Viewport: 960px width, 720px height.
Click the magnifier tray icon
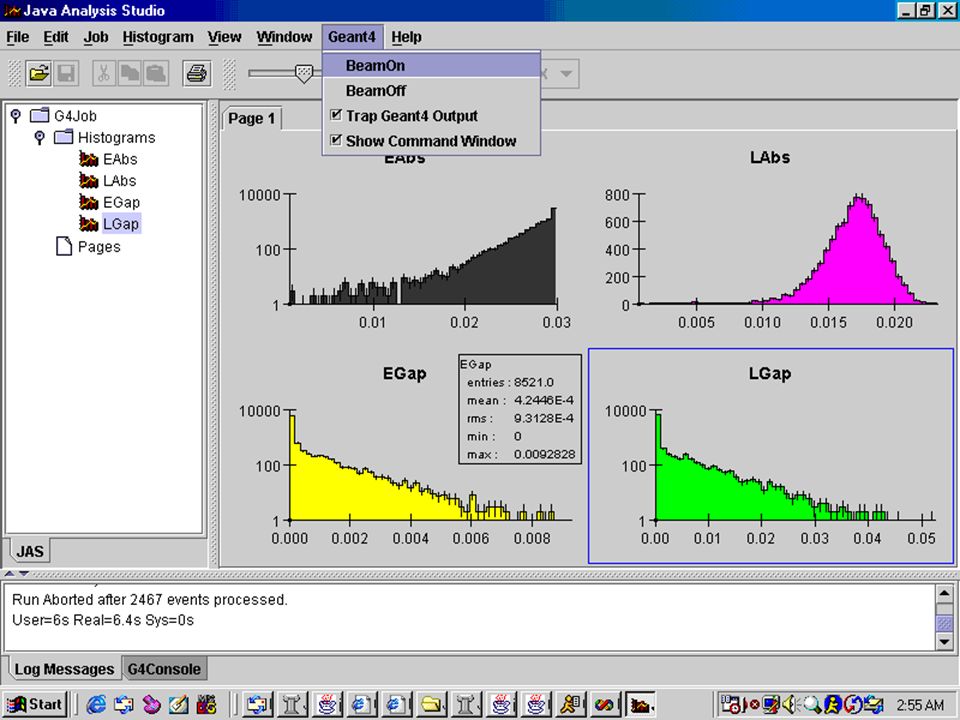click(811, 705)
